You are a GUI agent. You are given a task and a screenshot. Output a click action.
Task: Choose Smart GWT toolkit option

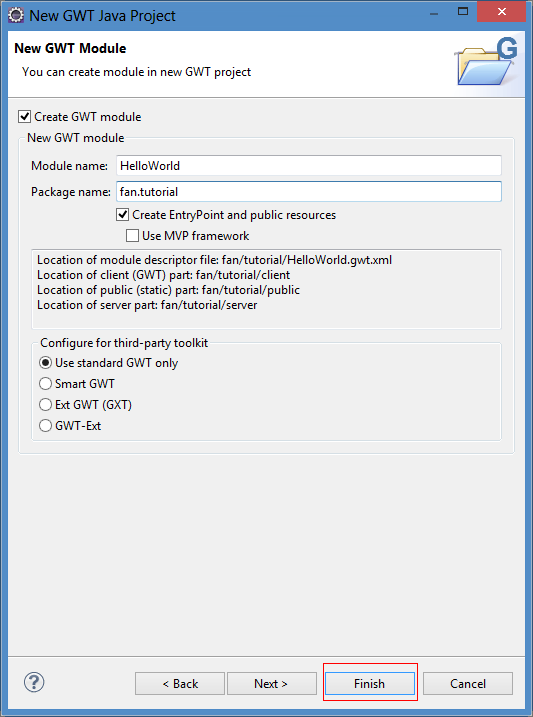tap(45, 383)
